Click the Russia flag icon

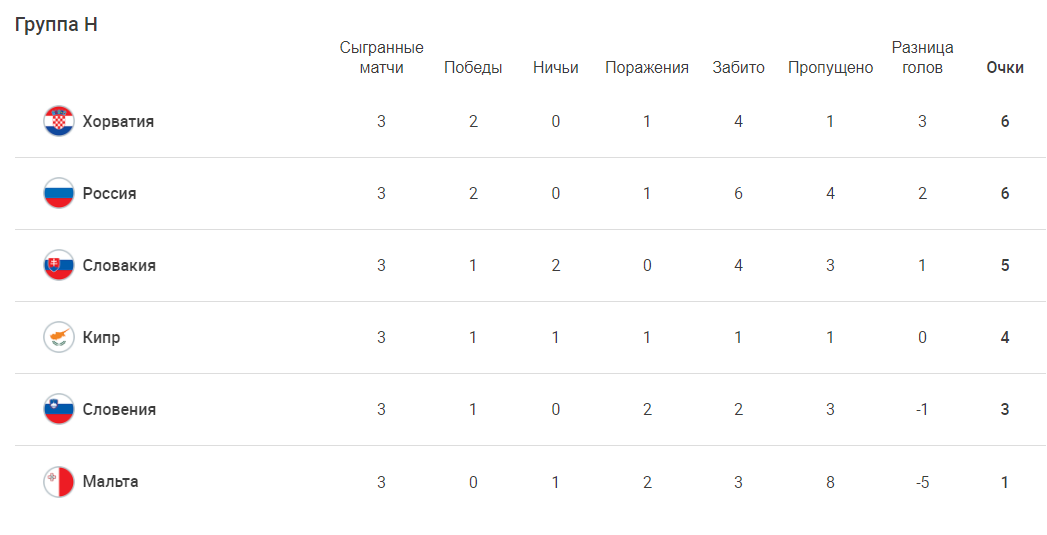pos(59,193)
